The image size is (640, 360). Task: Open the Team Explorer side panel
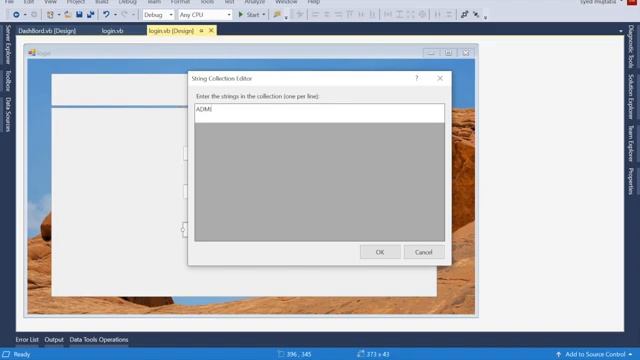tap(631, 144)
